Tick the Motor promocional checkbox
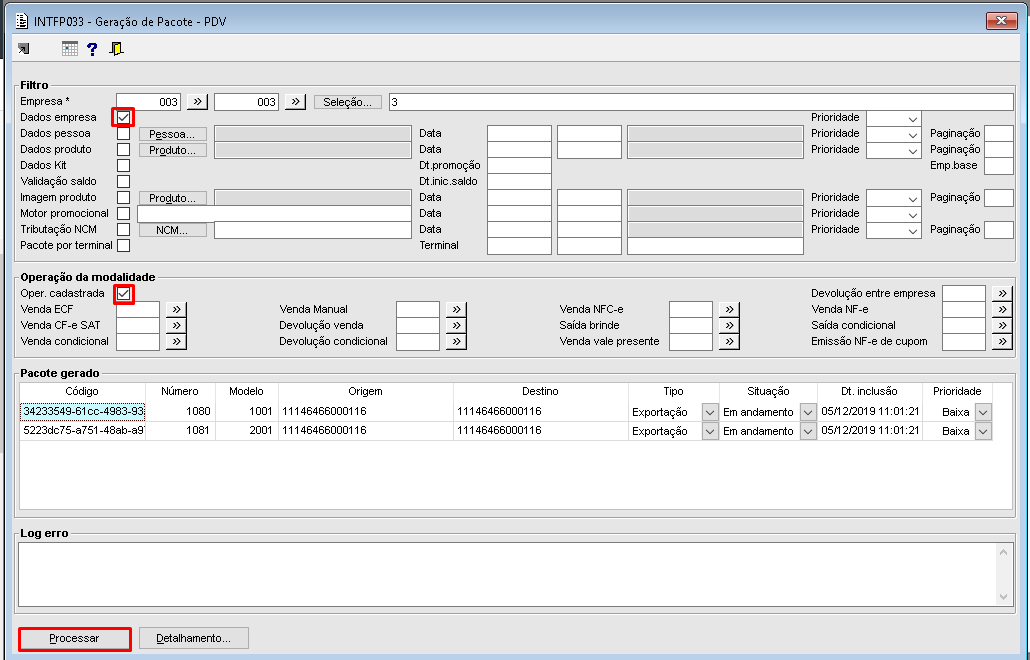 coord(123,213)
